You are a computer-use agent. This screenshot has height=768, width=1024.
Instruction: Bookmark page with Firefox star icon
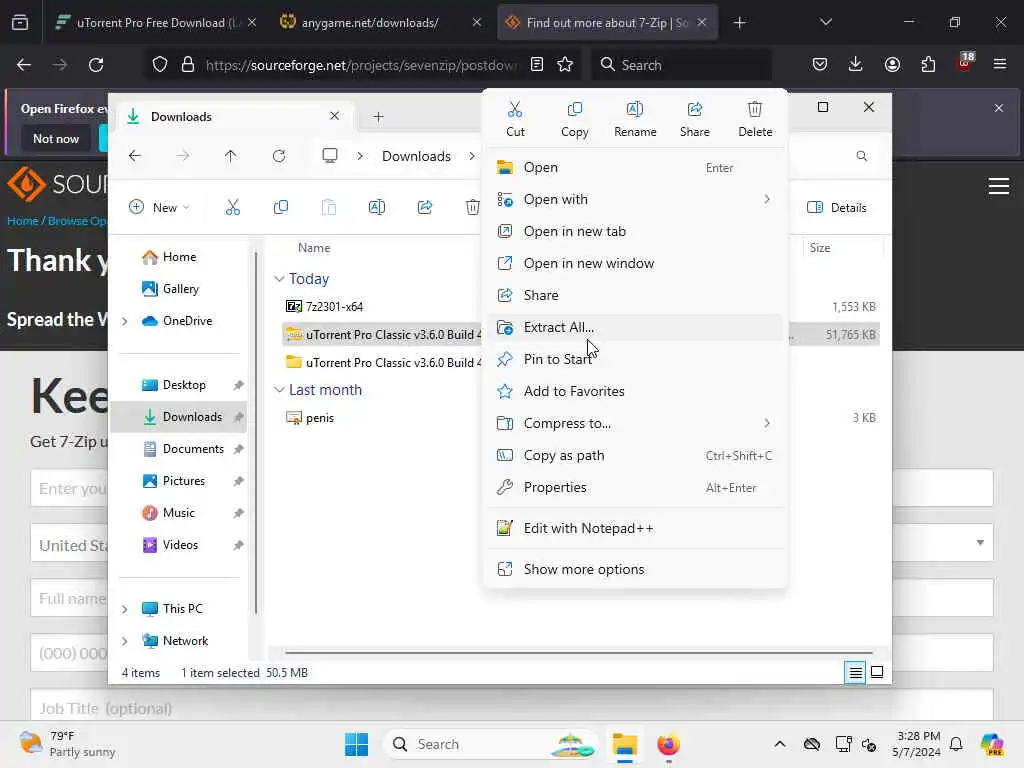pyautogui.click(x=565, y=64)
